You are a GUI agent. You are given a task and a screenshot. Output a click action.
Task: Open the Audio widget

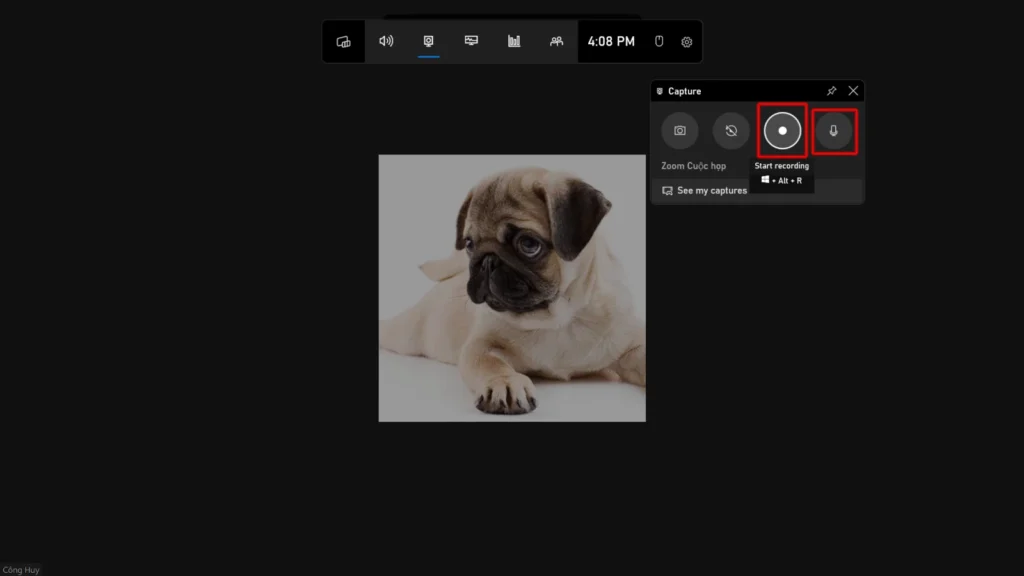386,41
